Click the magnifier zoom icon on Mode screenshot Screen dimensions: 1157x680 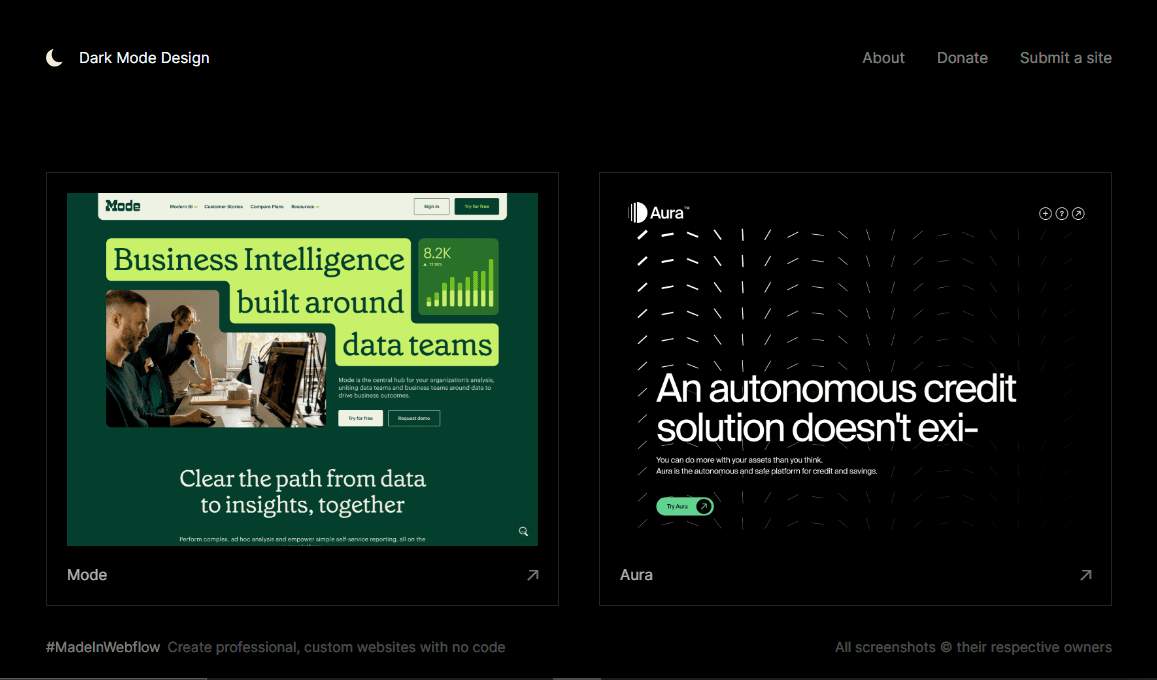click(523, 531)
